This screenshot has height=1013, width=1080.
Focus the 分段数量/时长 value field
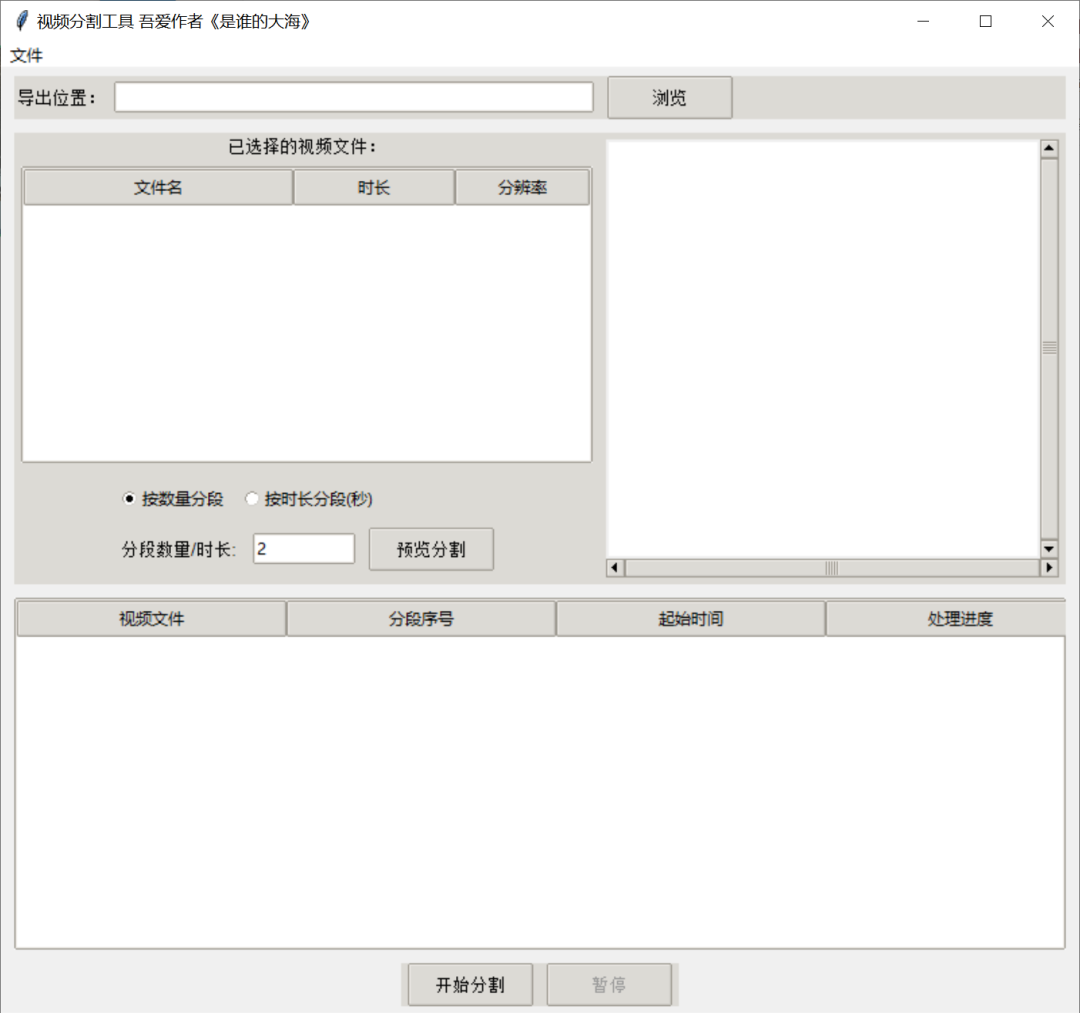pos(304,549)
